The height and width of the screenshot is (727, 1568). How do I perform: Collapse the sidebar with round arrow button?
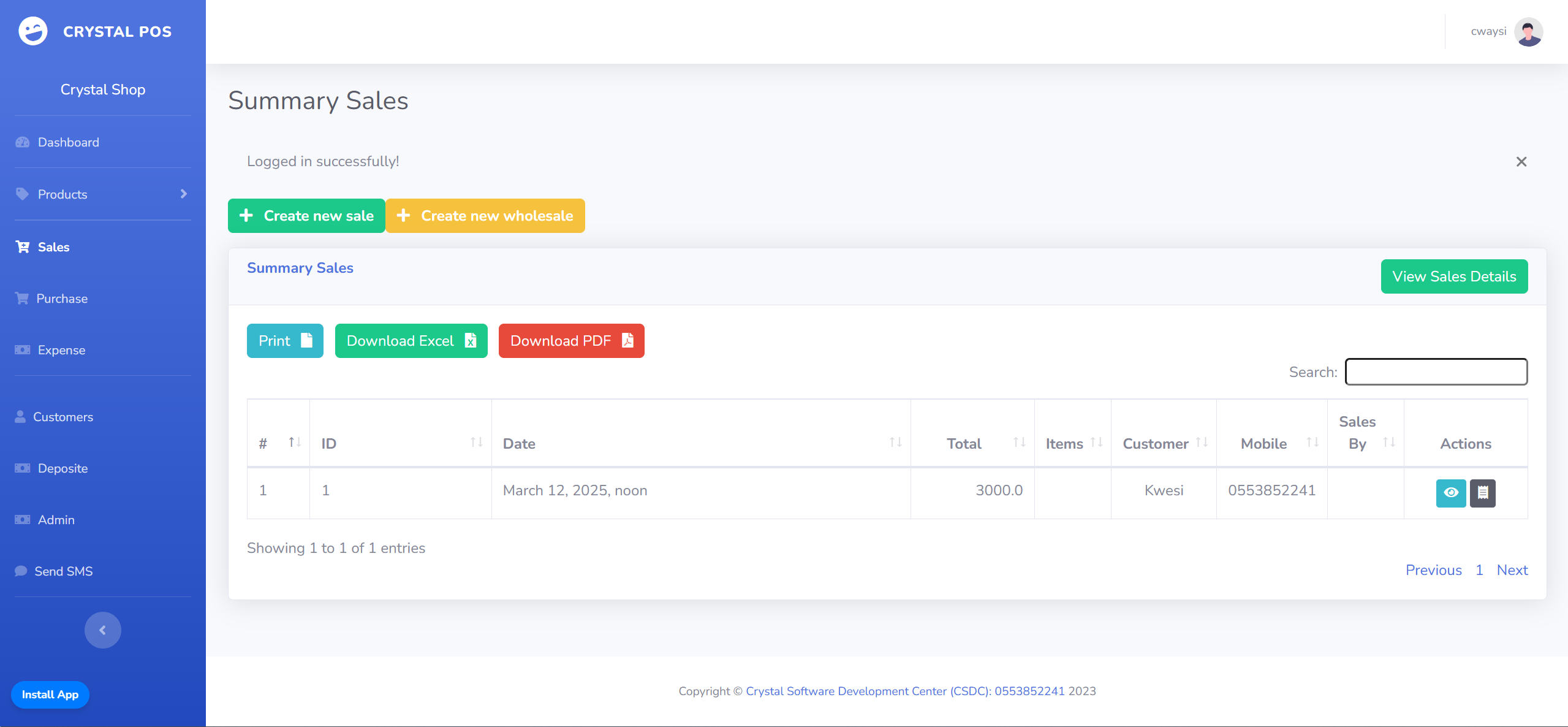(102, 630)
